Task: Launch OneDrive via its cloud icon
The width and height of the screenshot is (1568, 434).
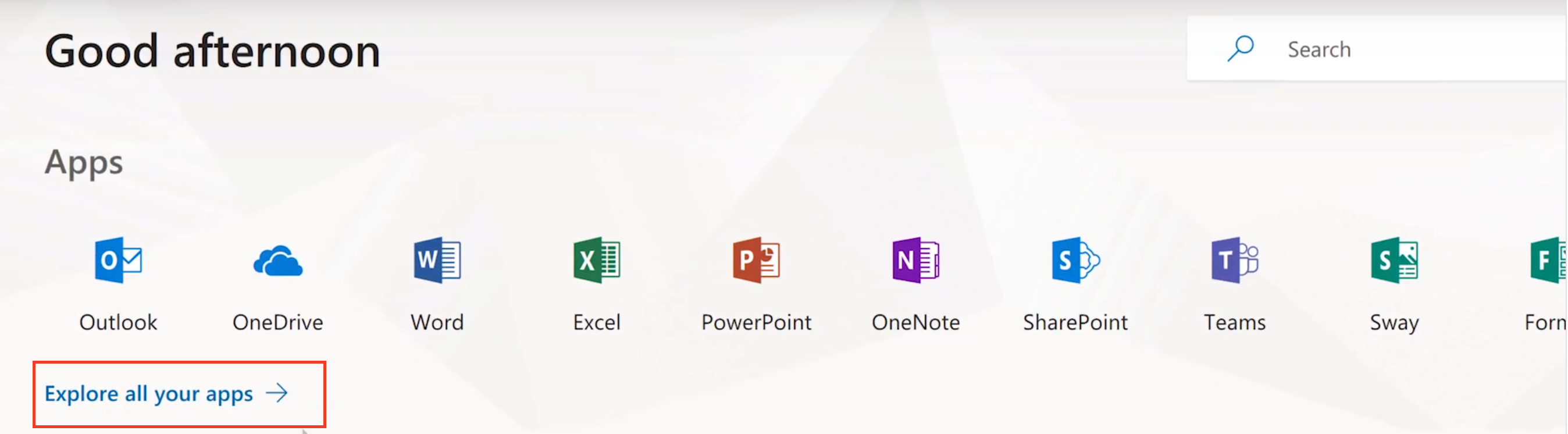Action: tap(277, 261)
